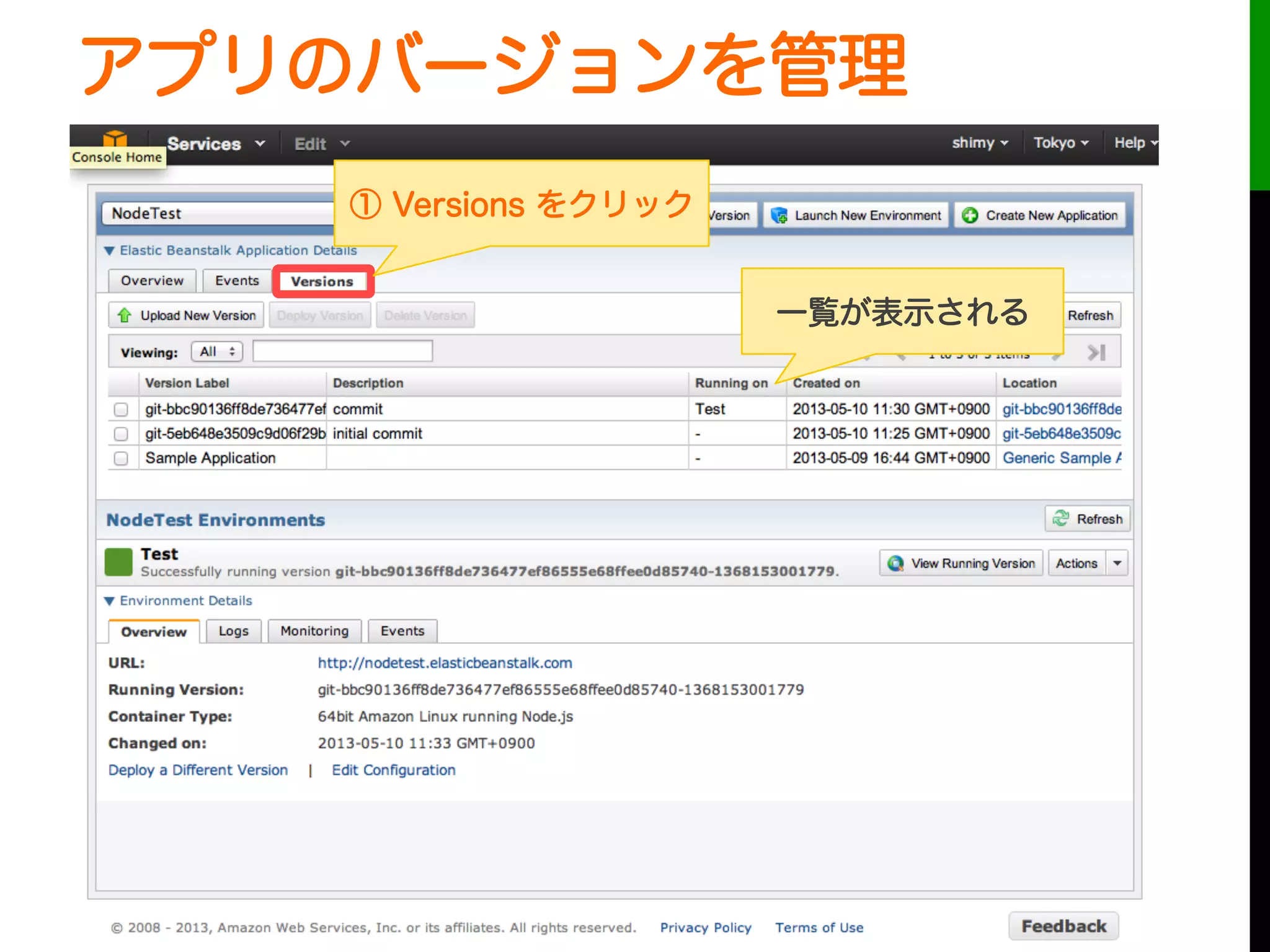Viewport: 1270px width, 952px height.
Task: Click Refresh in the versions toolbar
Action: [x=1090, y=315]
